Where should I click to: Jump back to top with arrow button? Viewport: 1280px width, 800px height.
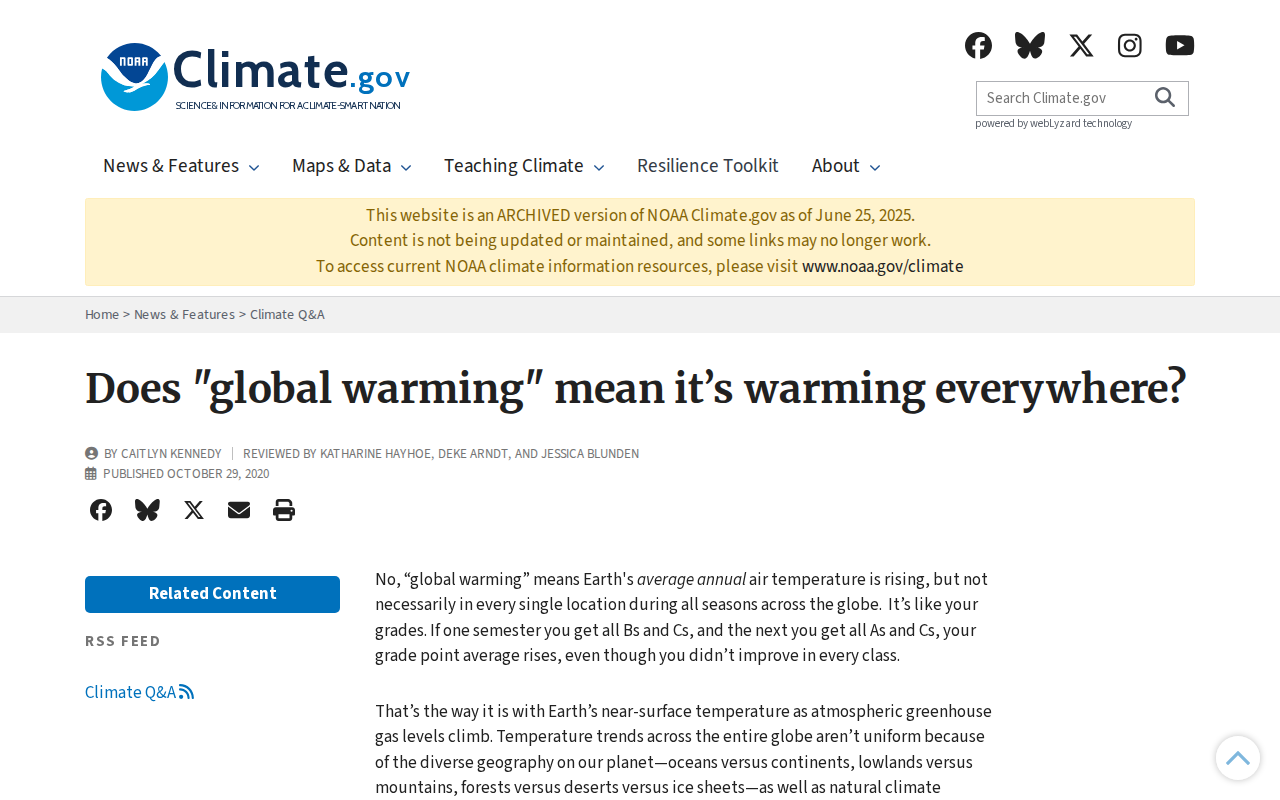pos(1238,758)
